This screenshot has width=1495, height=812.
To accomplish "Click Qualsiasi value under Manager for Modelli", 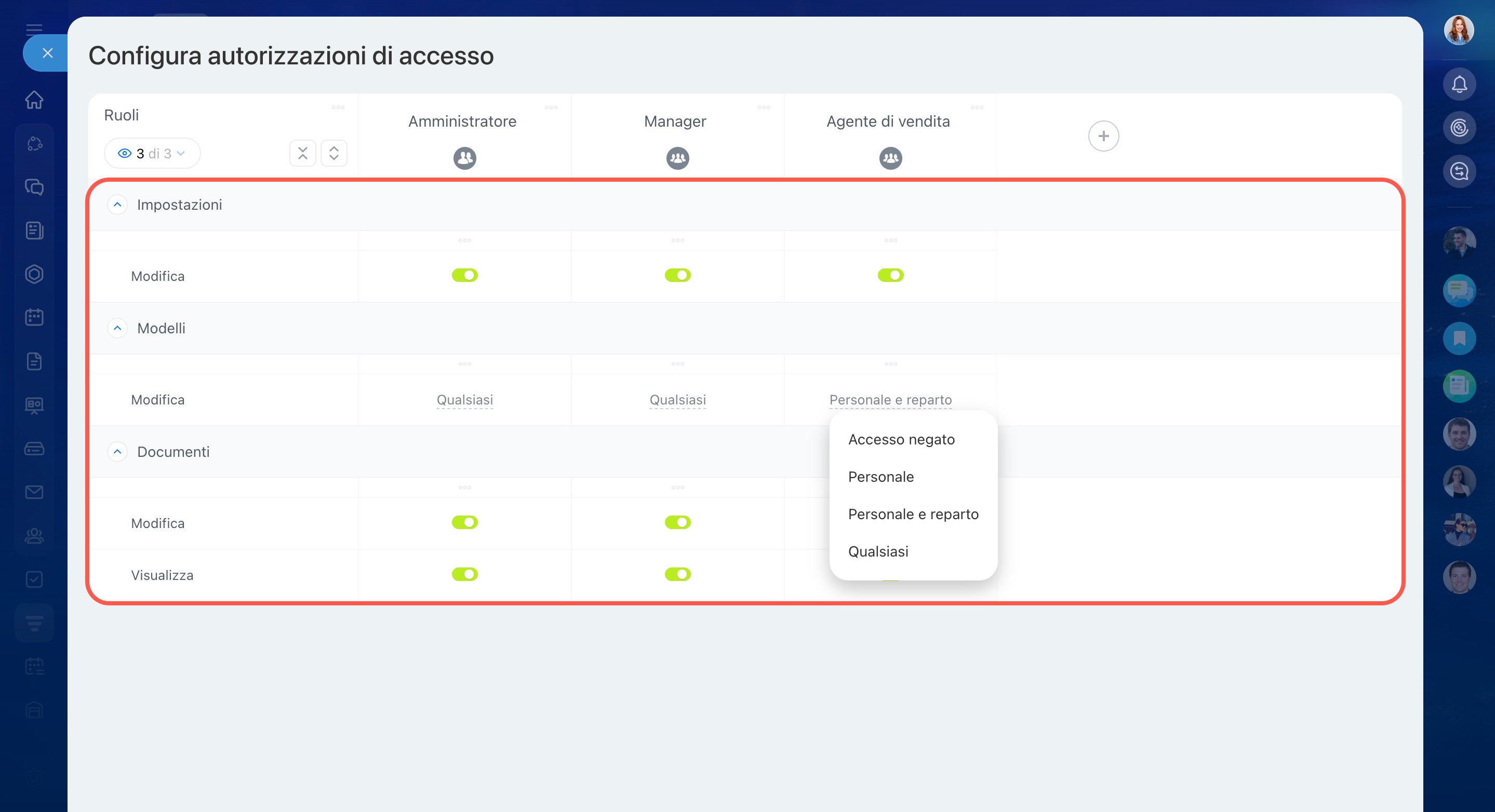I will (x=677, y=400).
